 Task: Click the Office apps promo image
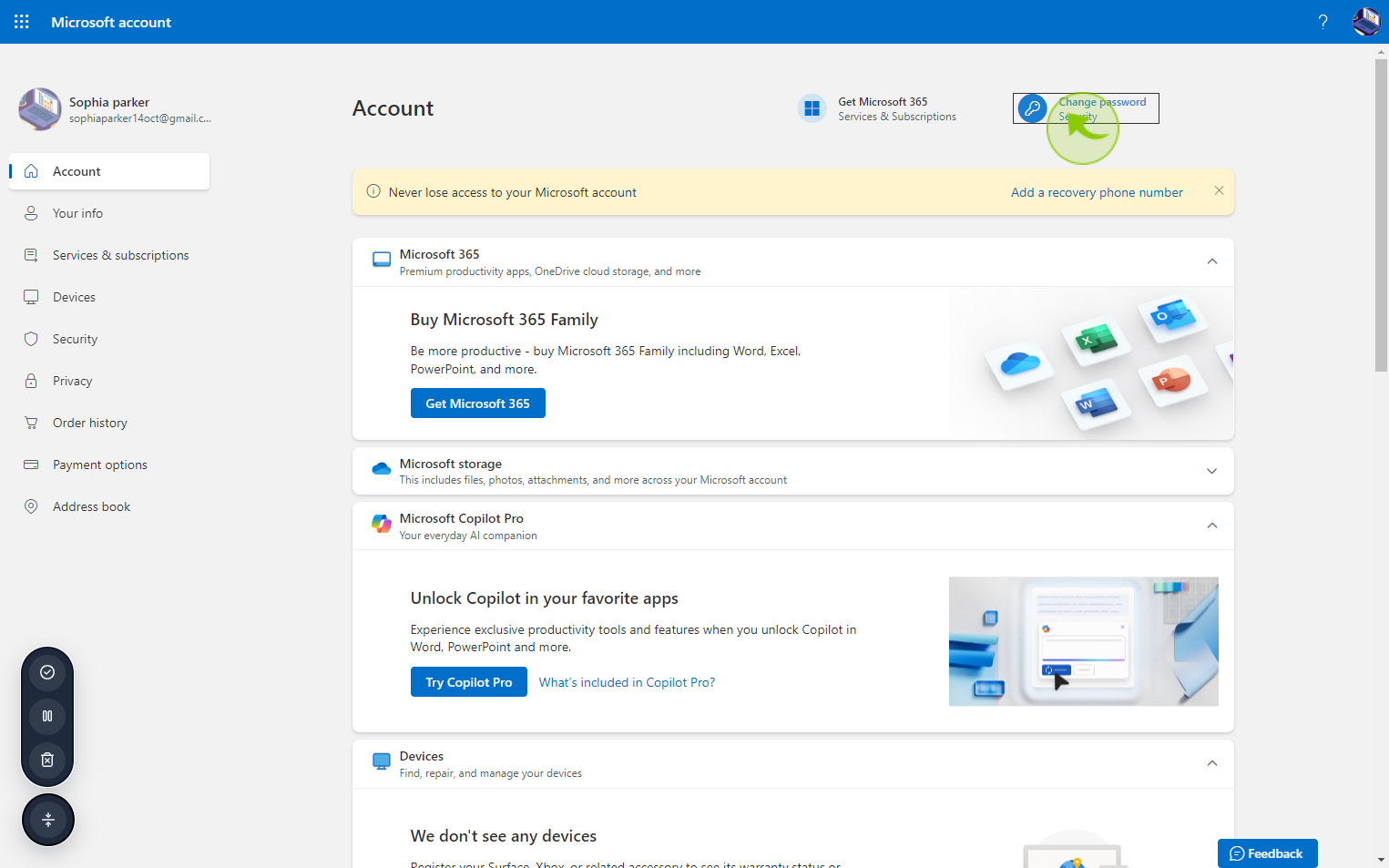pos(1091,363)
